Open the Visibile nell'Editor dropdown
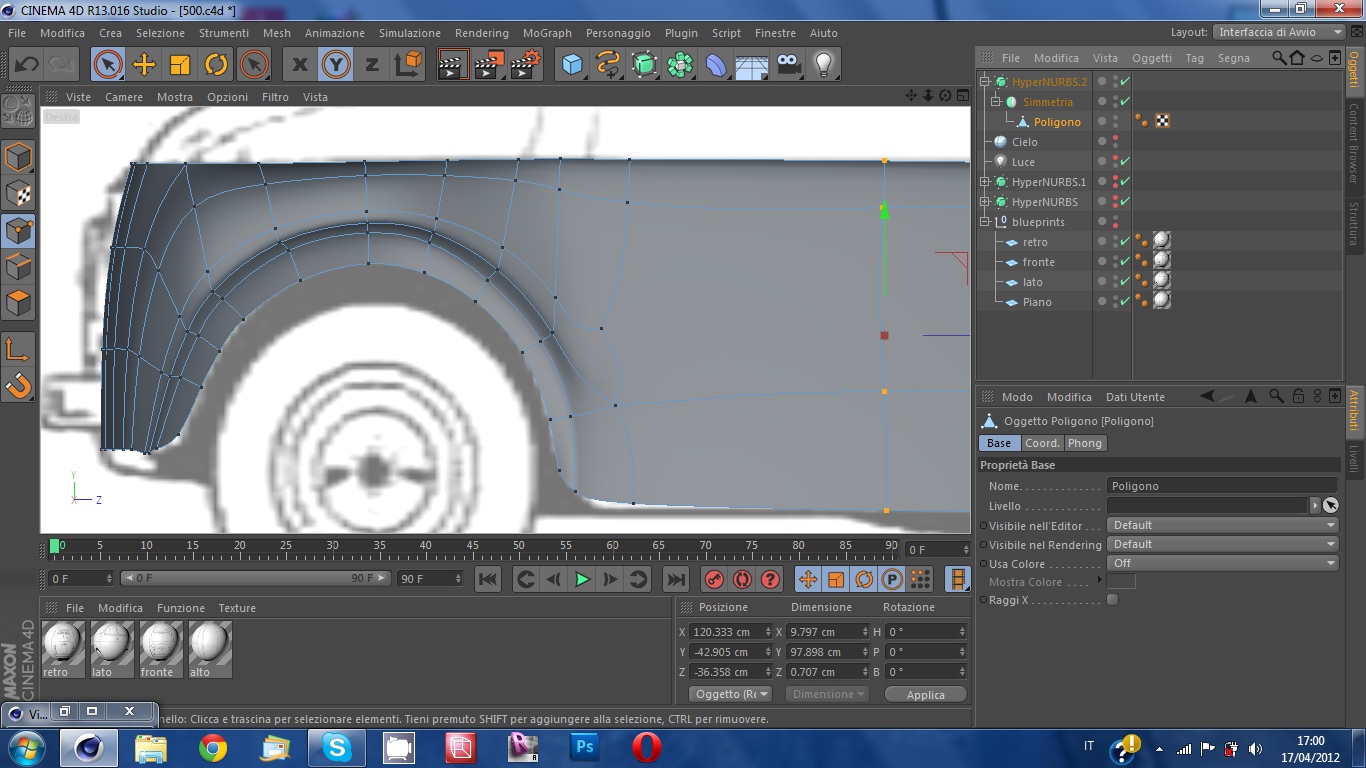 click(1222, 525)
